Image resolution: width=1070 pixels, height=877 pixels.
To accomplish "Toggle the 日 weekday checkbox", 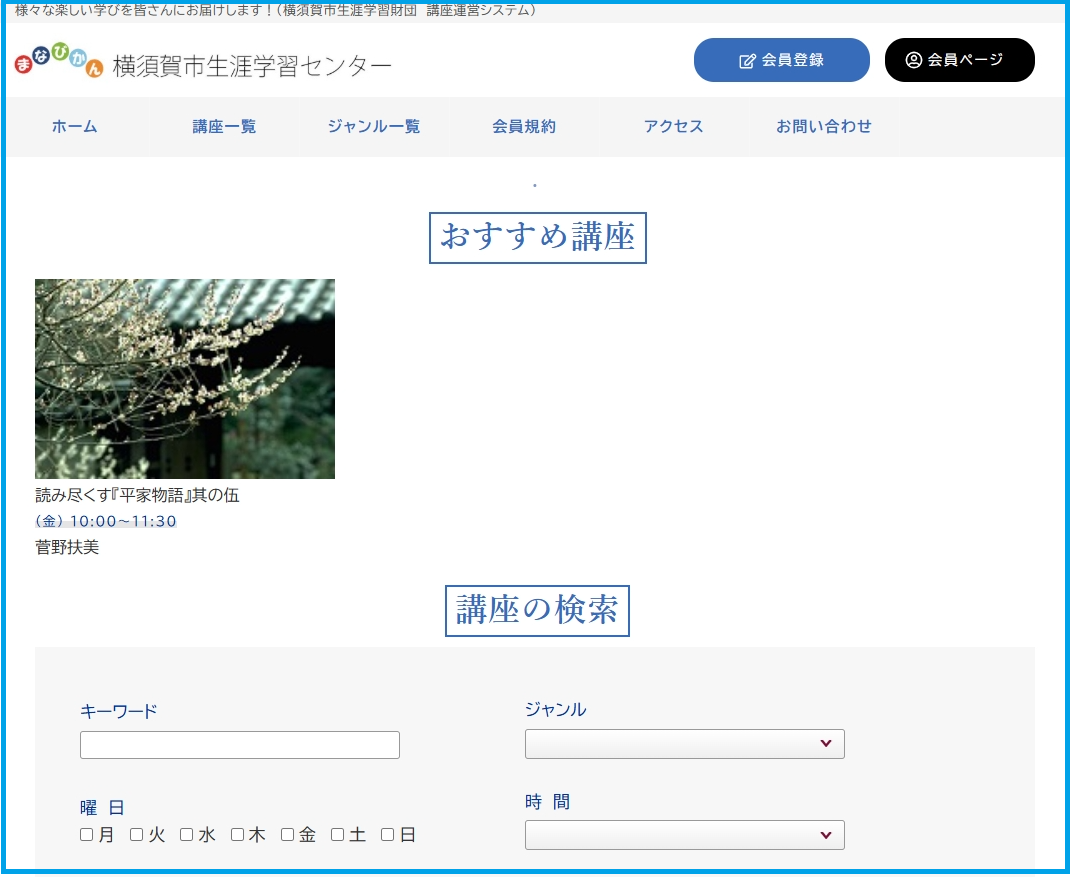I will click(x=388, y=835).
